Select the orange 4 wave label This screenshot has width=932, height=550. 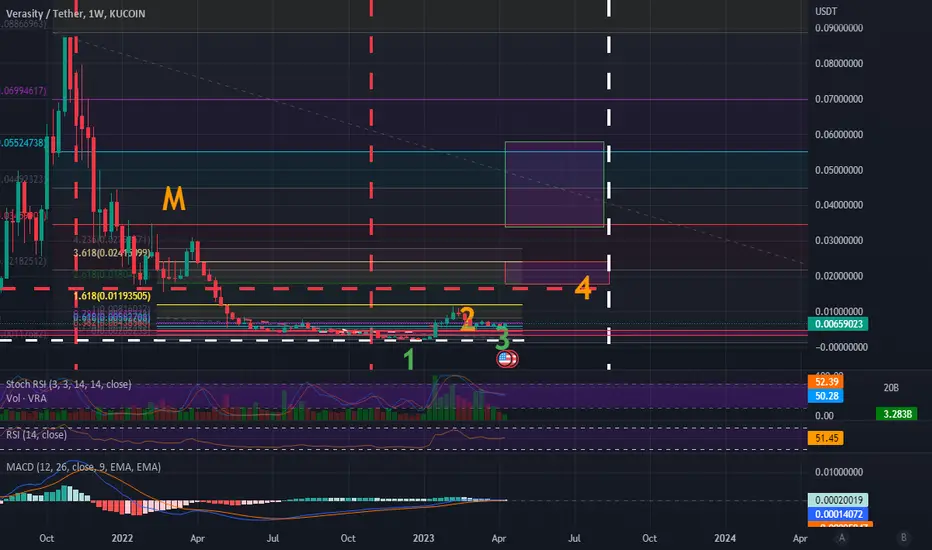(x=584, y=288)
